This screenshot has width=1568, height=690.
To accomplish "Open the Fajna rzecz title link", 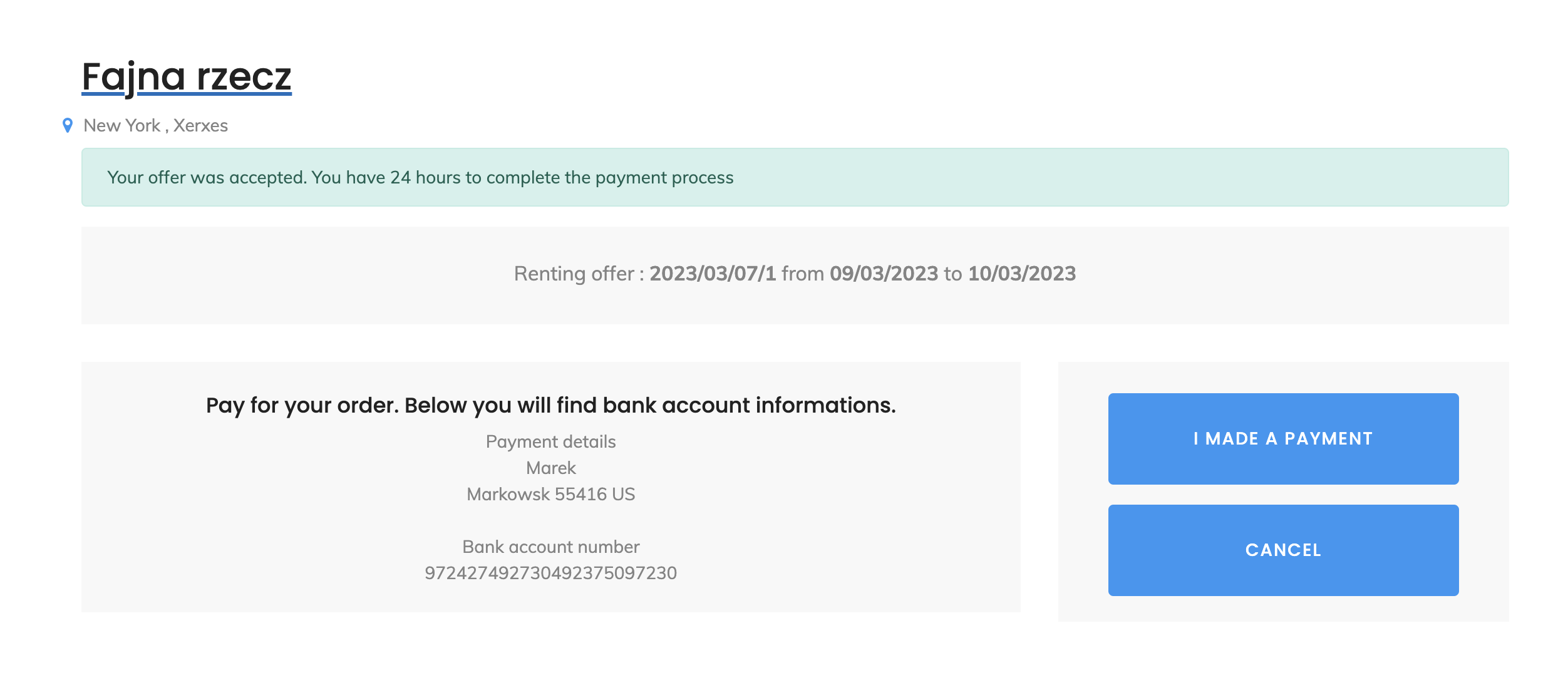I will 187,77.
